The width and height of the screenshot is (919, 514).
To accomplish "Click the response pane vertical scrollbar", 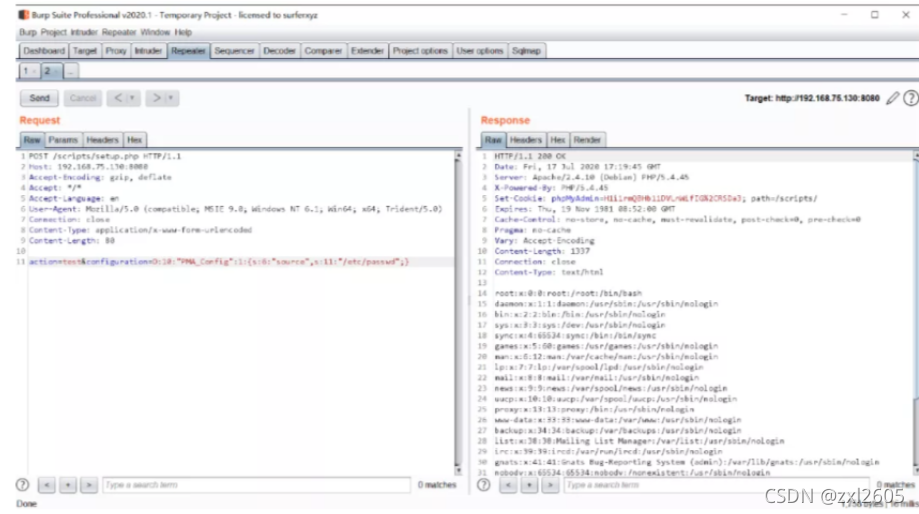I will 915,313.
